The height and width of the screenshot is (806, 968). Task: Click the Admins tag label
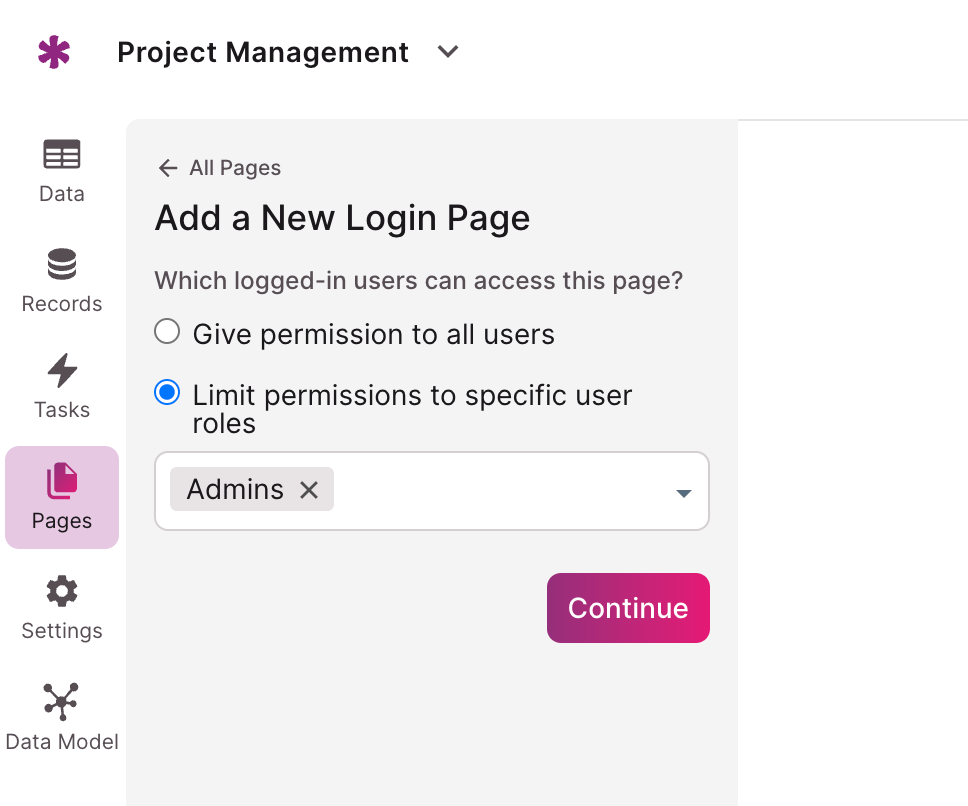coord(236,490)
